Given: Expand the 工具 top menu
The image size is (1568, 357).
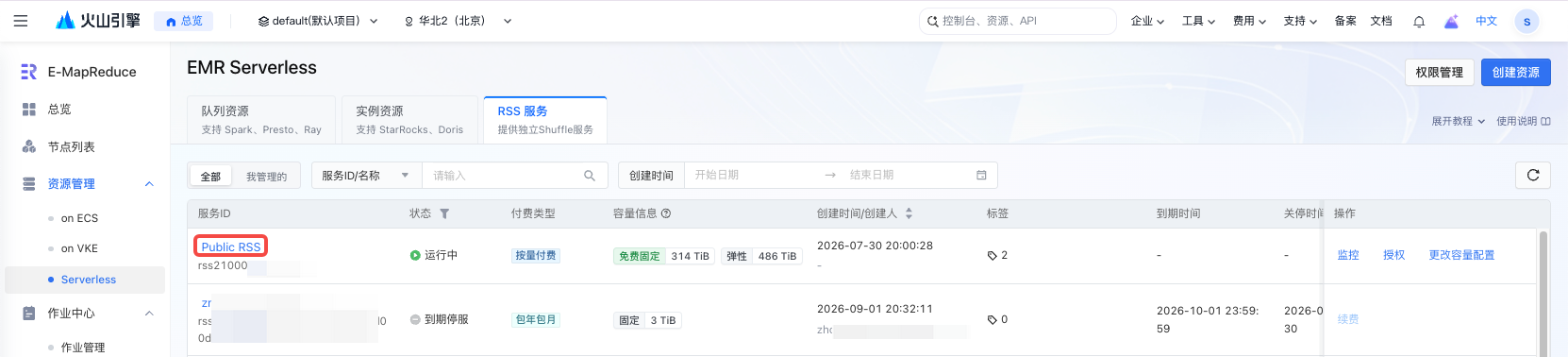Looking at the screenshot, I should tap(1198, 21).
